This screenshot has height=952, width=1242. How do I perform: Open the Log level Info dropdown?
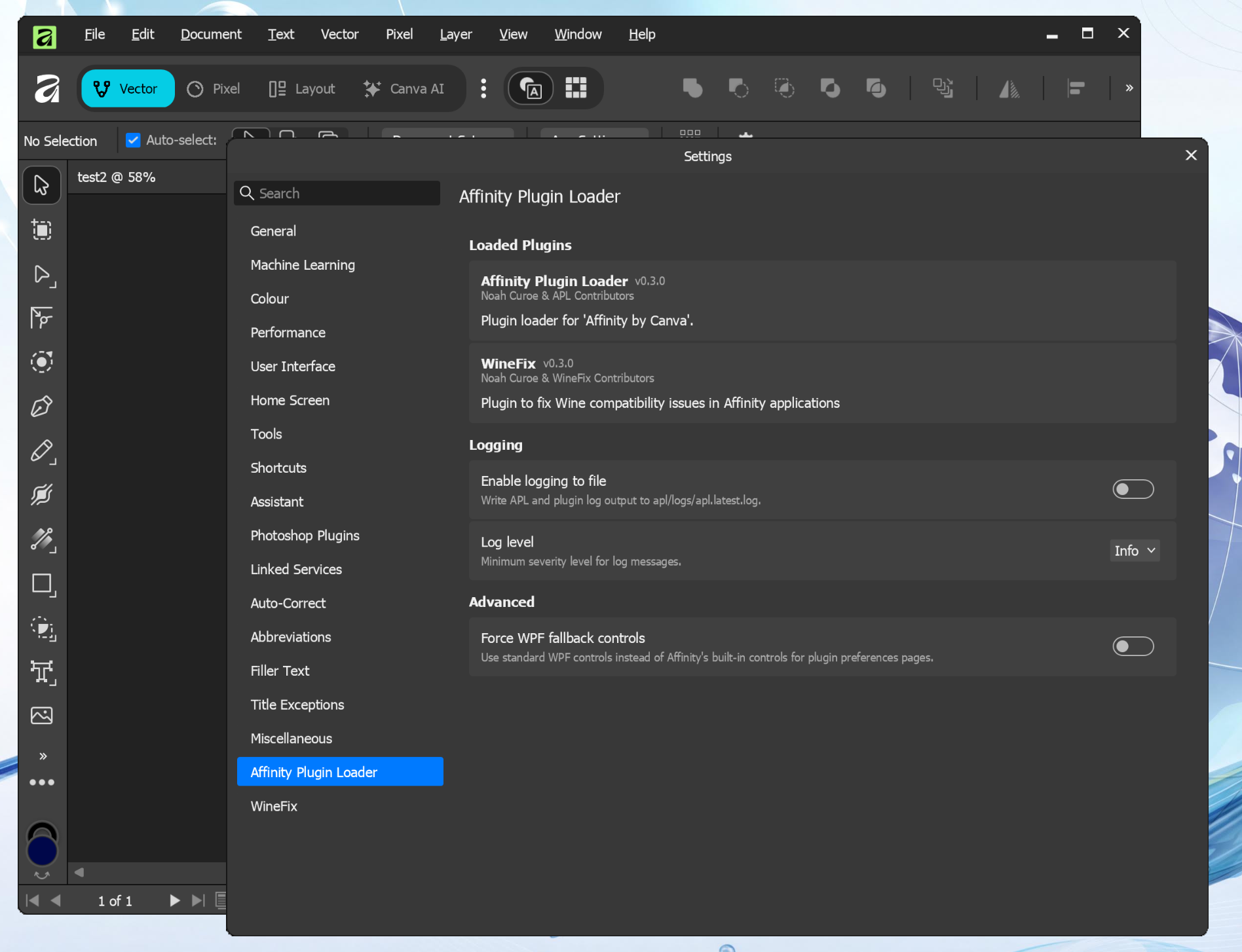[1135, 551]
